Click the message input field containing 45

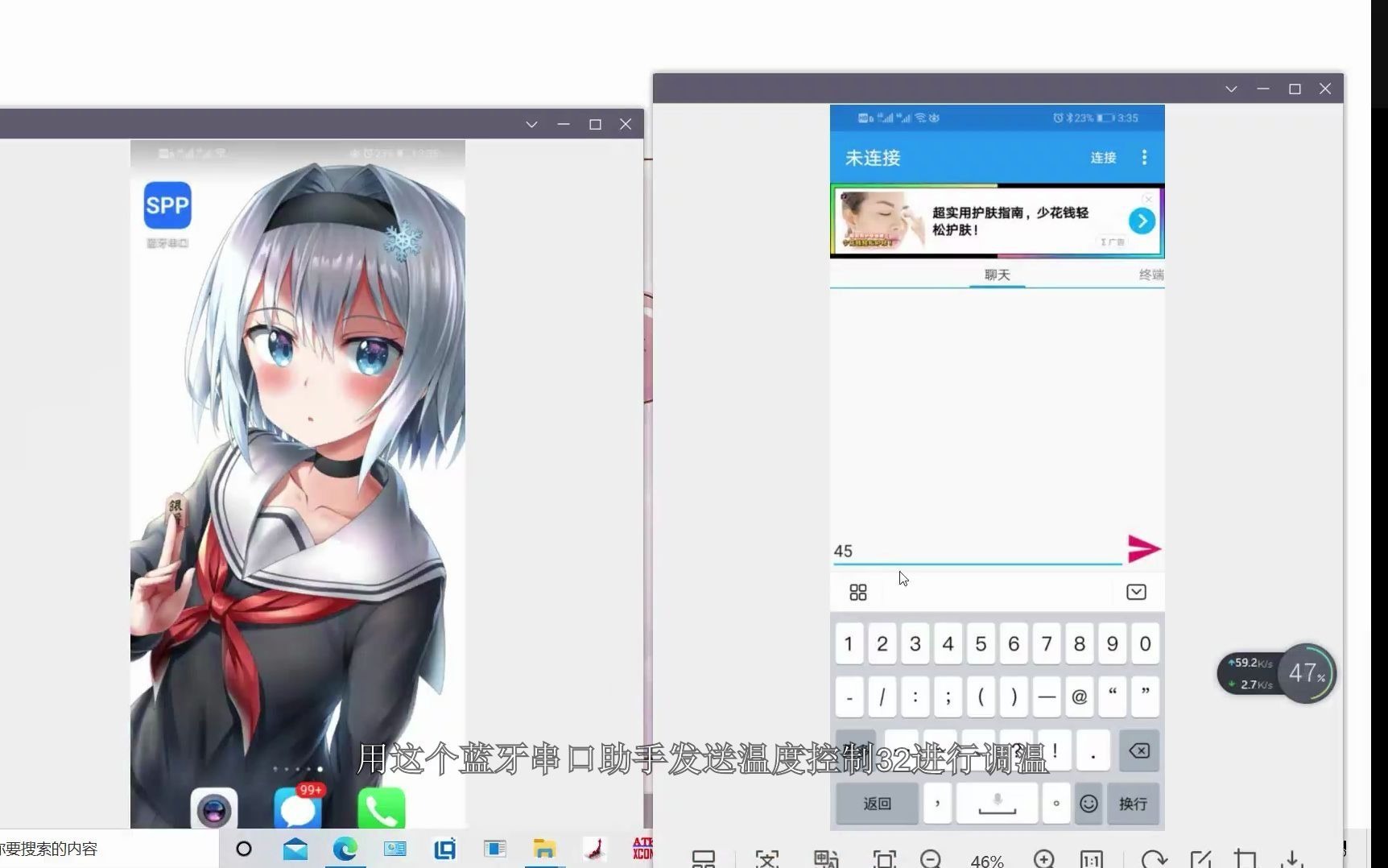point(977,551)
